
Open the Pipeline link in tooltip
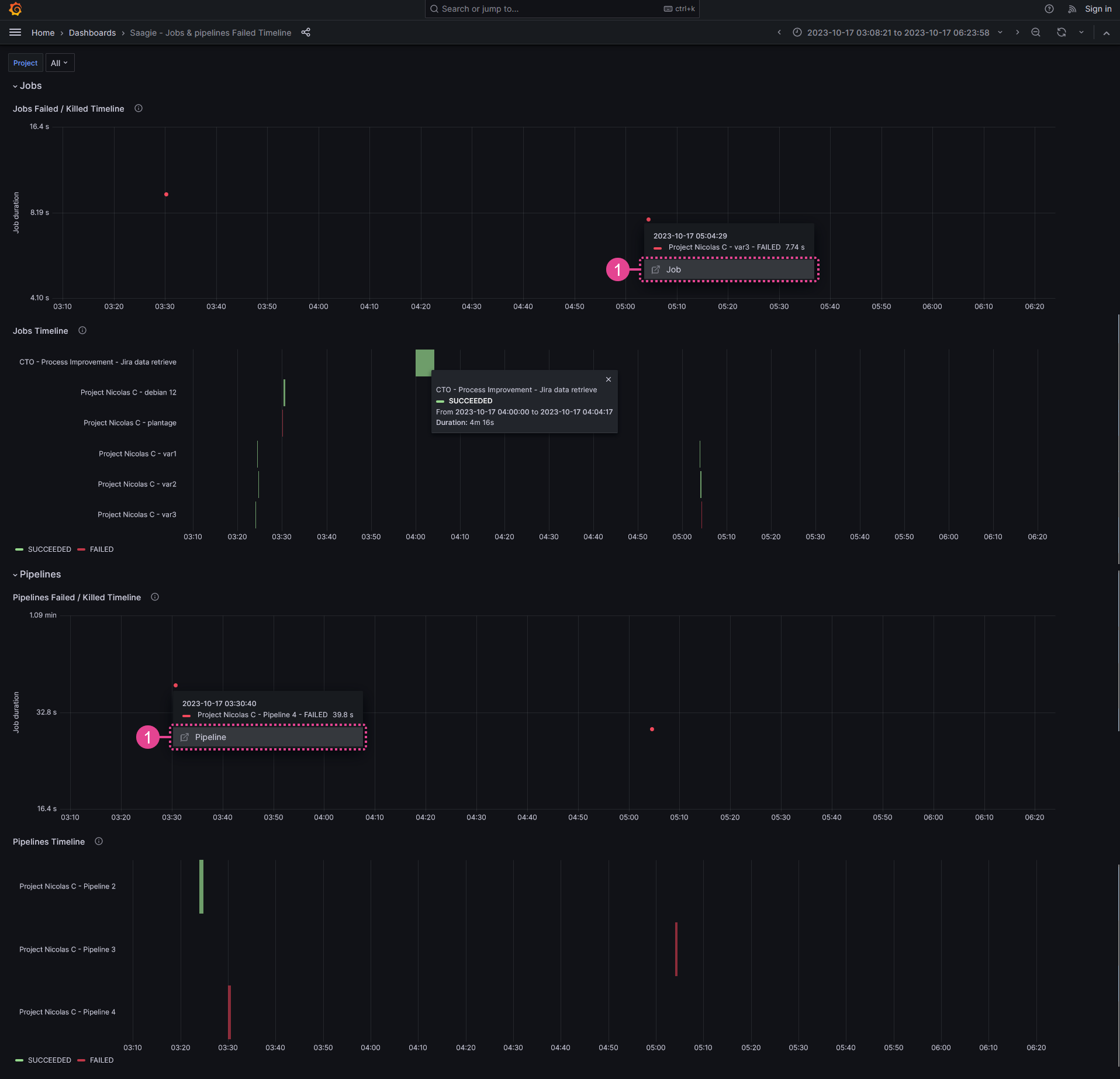tap(268, 737)
